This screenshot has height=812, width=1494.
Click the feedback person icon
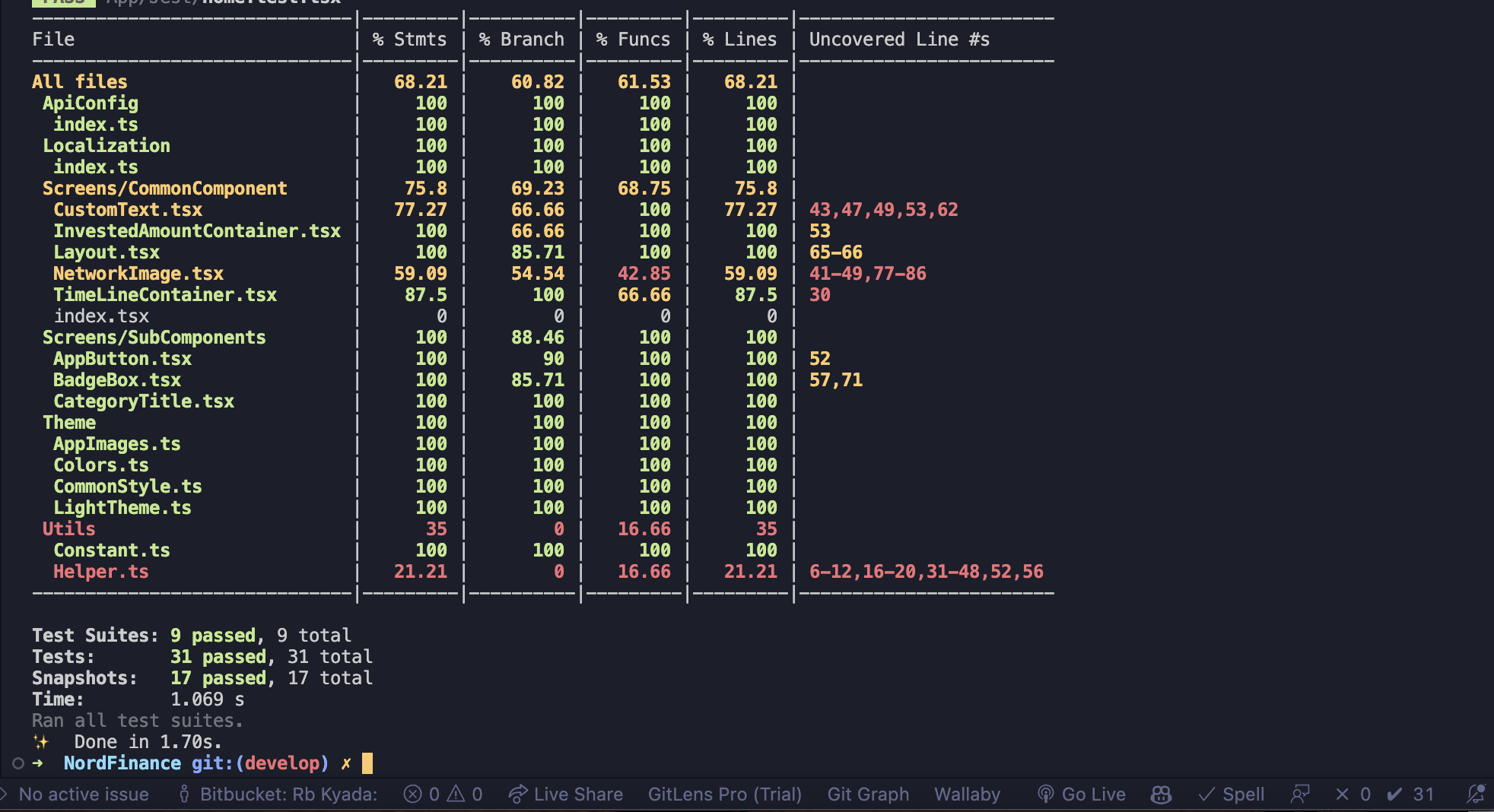click(1300, 795)
